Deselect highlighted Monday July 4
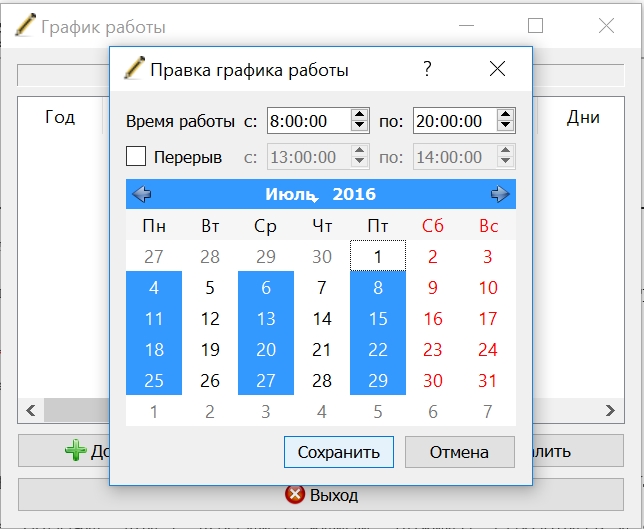This screenshot has width=644, height=529. click(154, 287)
